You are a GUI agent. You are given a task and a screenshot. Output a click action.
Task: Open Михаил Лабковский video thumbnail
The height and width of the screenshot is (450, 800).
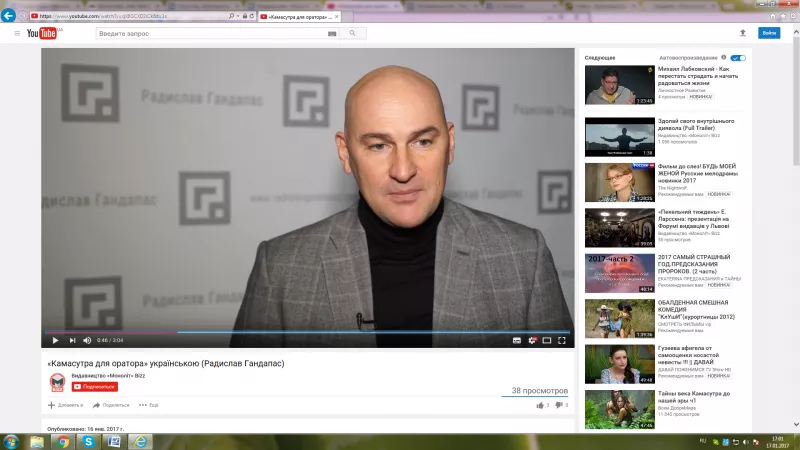tap(619, 85)
